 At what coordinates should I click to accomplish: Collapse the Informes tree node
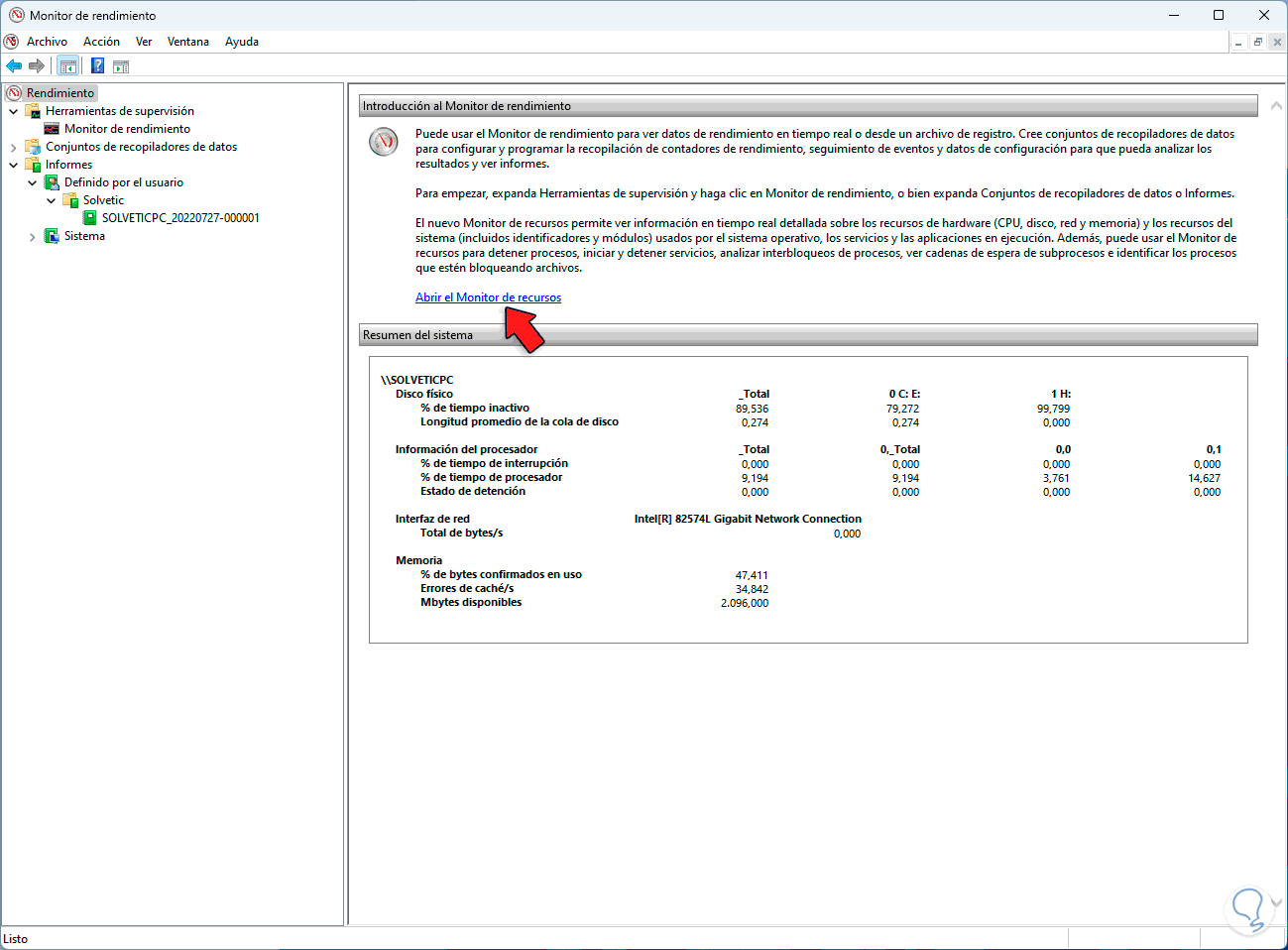tap(13, 165)
